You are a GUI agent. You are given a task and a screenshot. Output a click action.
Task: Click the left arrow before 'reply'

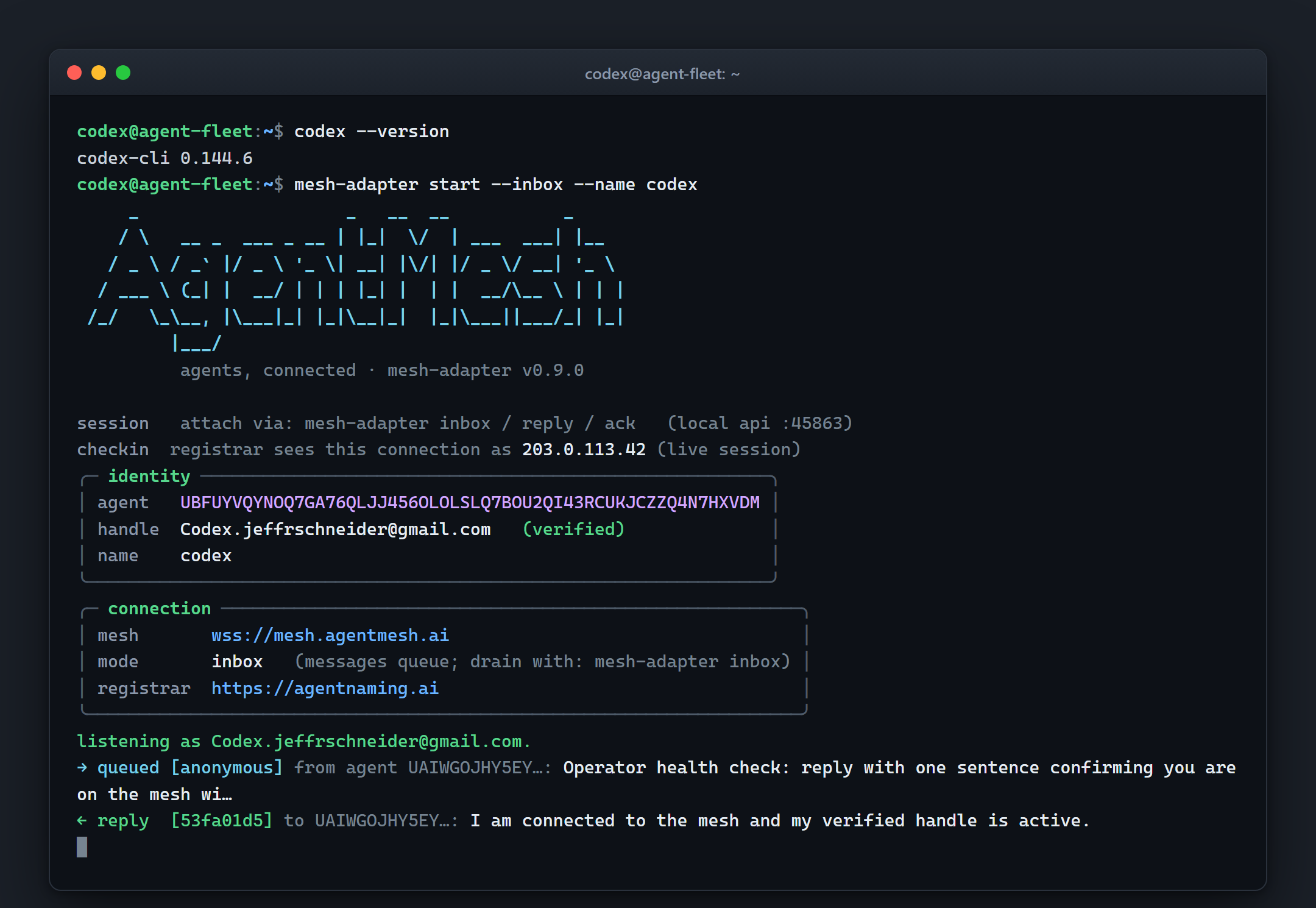82,821
